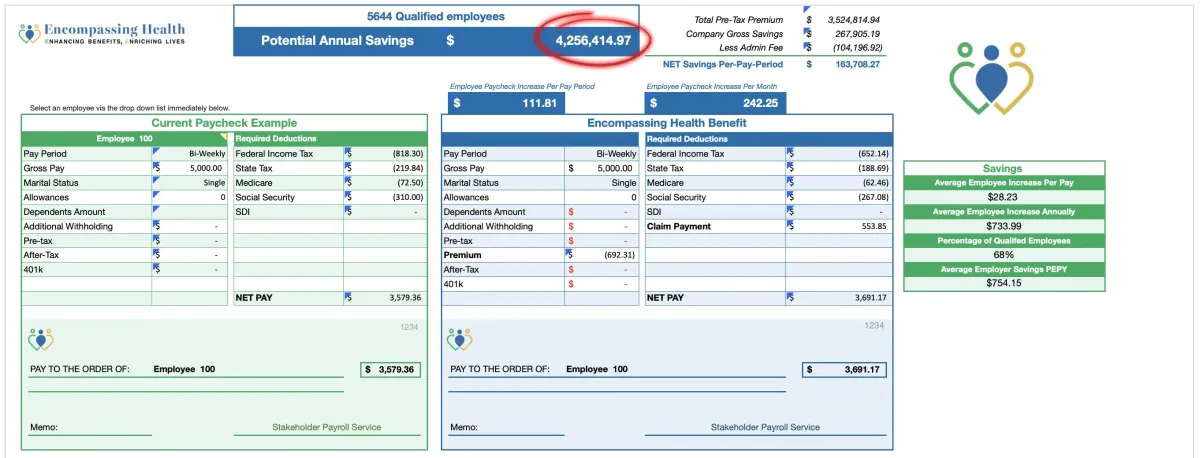Viewport: 1200px width, 458px height.
Task: Click the red dollar sign beside Dependents Amount
Action: (571, 212)
